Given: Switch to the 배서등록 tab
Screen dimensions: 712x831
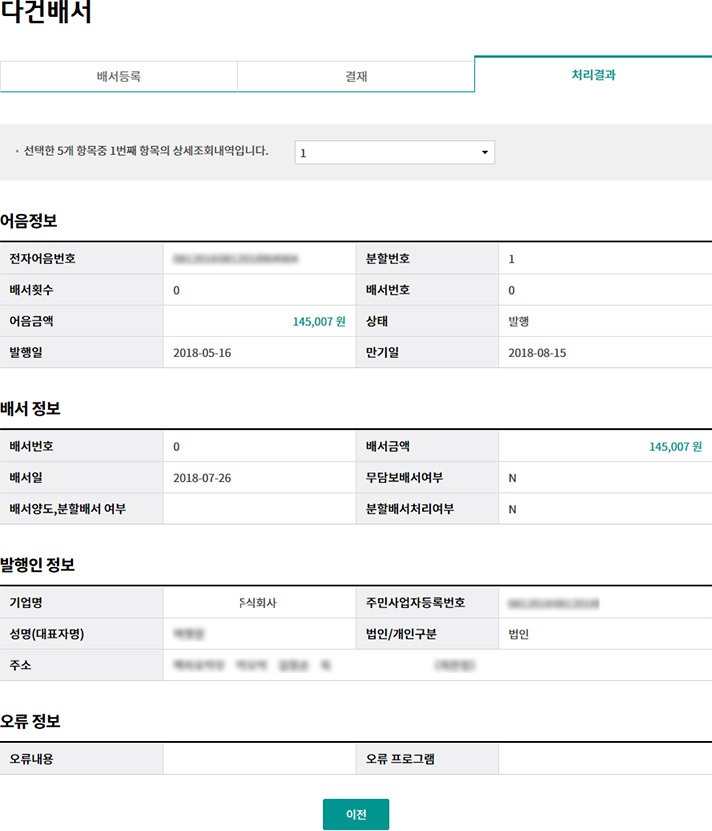Looking at the screenshot, I should (118, 76).
